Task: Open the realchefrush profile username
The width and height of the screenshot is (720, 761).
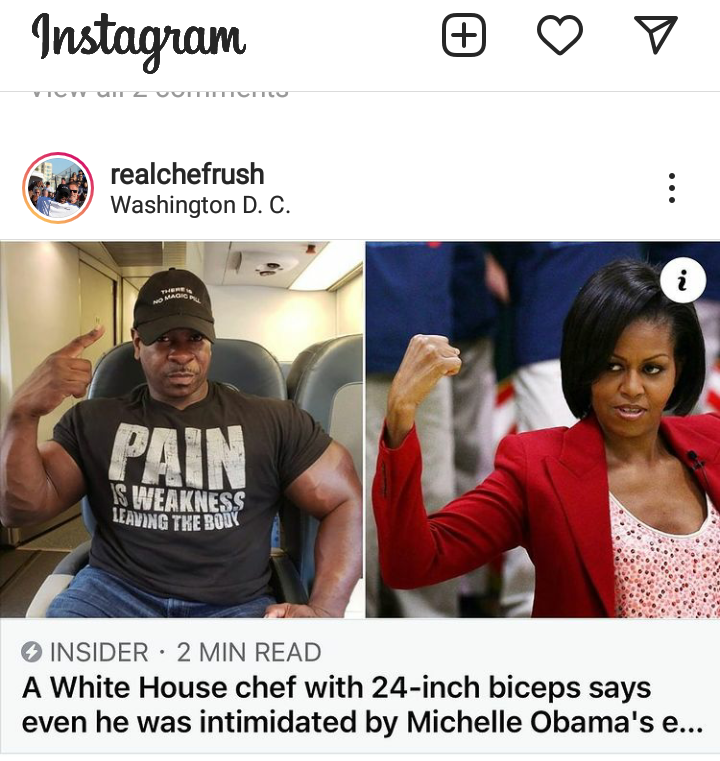Action: (x=187, y=174)
